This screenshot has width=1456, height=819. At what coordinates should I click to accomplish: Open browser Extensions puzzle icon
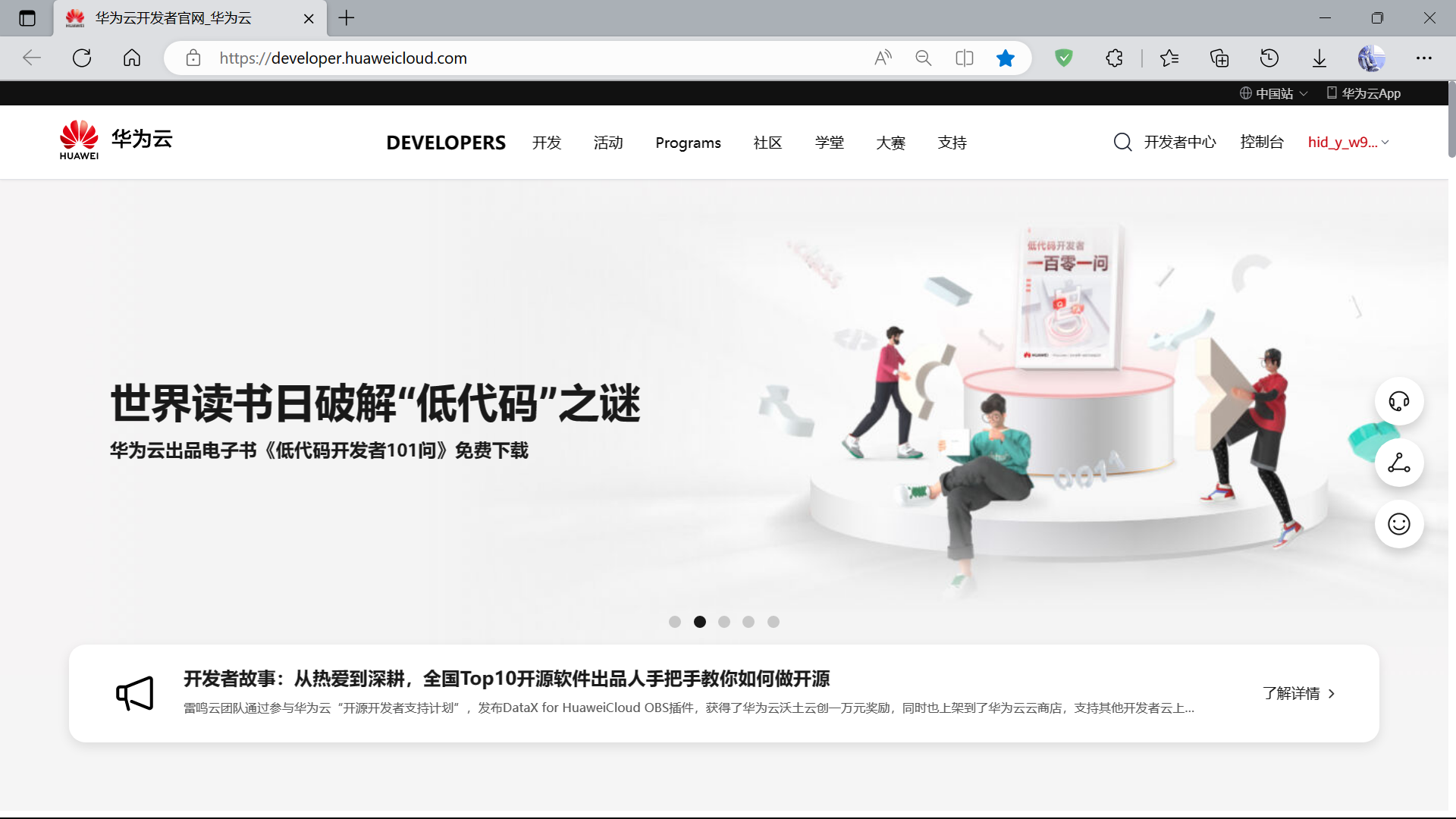1114,58
